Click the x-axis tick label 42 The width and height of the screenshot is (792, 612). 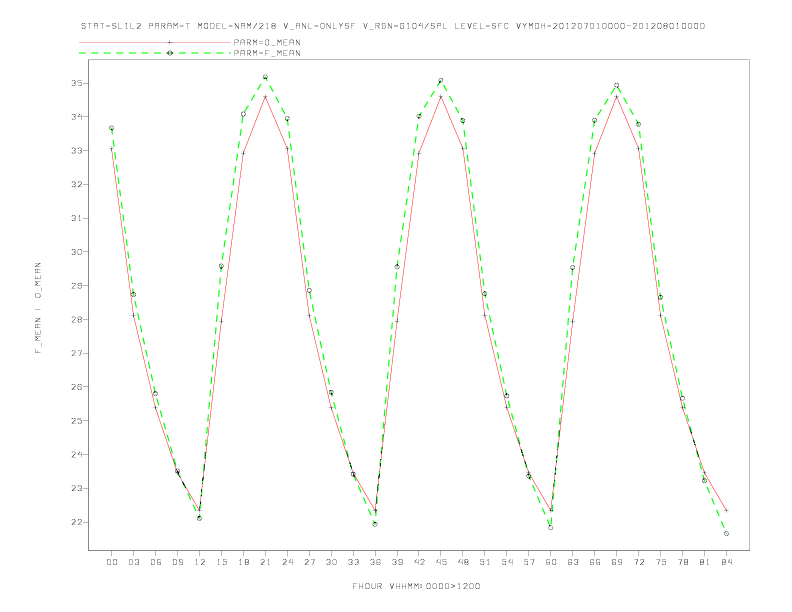pyautogui.click(x=419, y=562)
